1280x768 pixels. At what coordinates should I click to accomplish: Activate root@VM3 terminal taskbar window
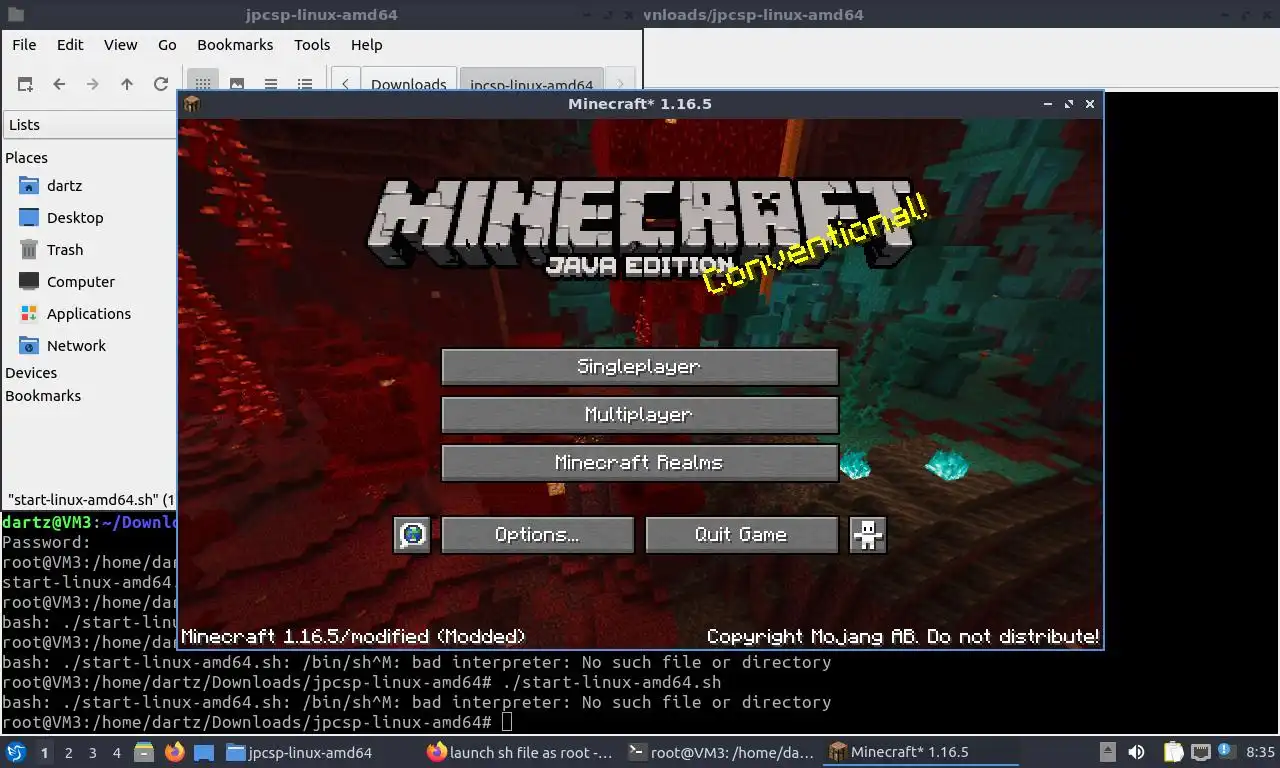(x=721, y=752)
